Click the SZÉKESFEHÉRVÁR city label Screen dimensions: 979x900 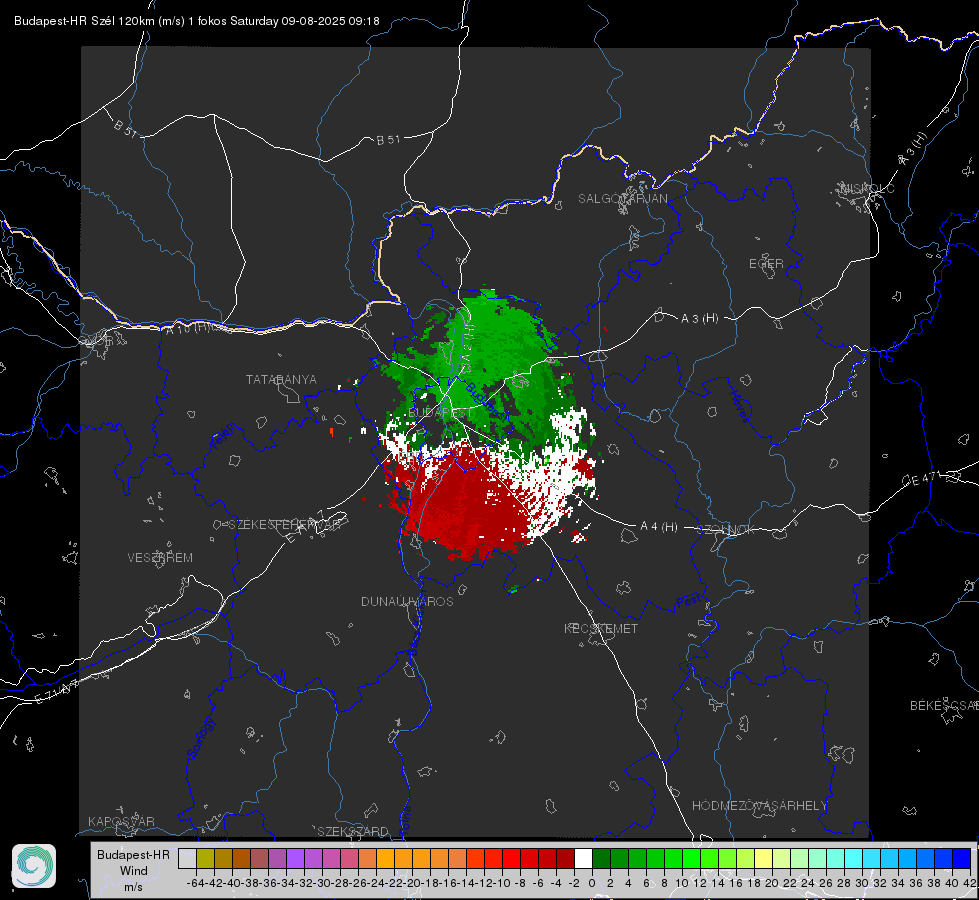(284, 525)
